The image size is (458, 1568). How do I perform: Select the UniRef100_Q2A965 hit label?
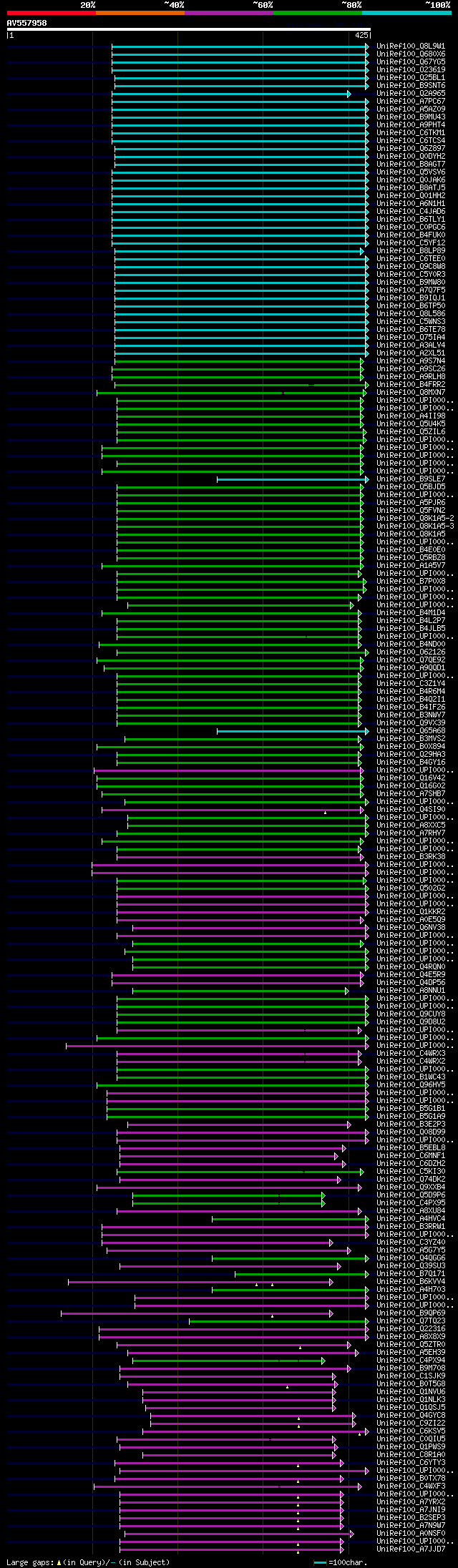(x=411, y=94)
